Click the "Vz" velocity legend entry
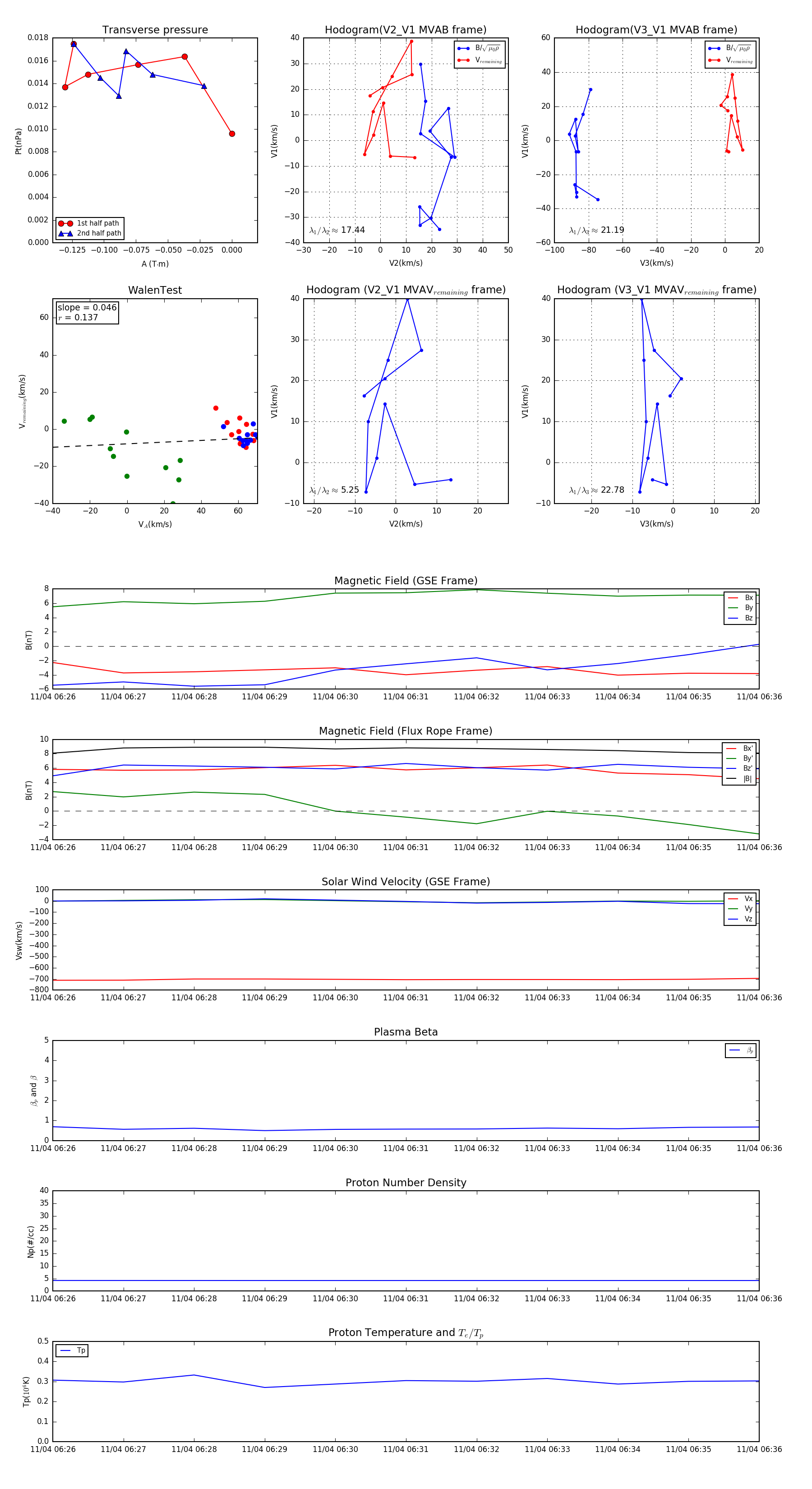 coord(740,919)
